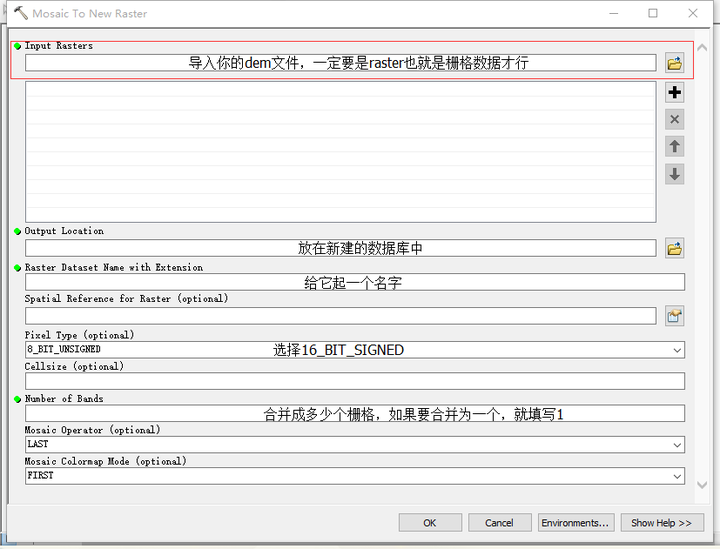Remove selected raster with X button
The height and width of the screenshot is (549, 720).
click(674, 119)
